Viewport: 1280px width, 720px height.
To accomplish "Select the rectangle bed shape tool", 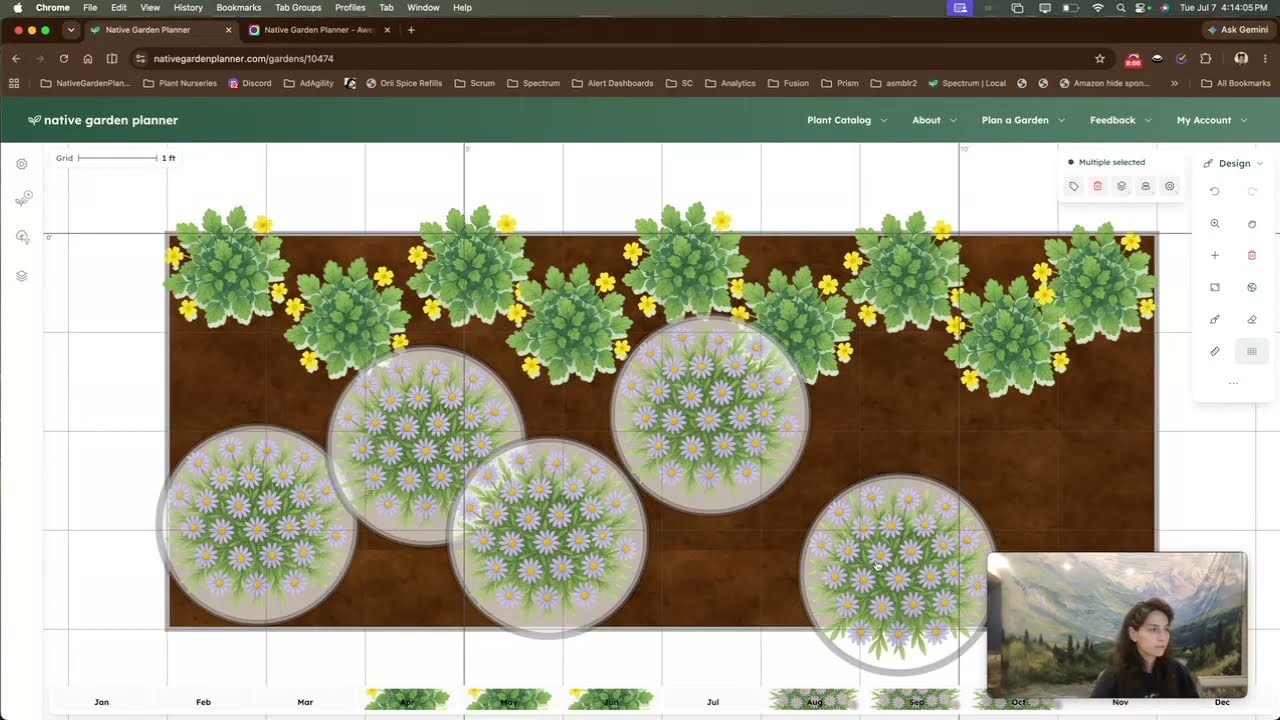I will (x=1215, y=287).
